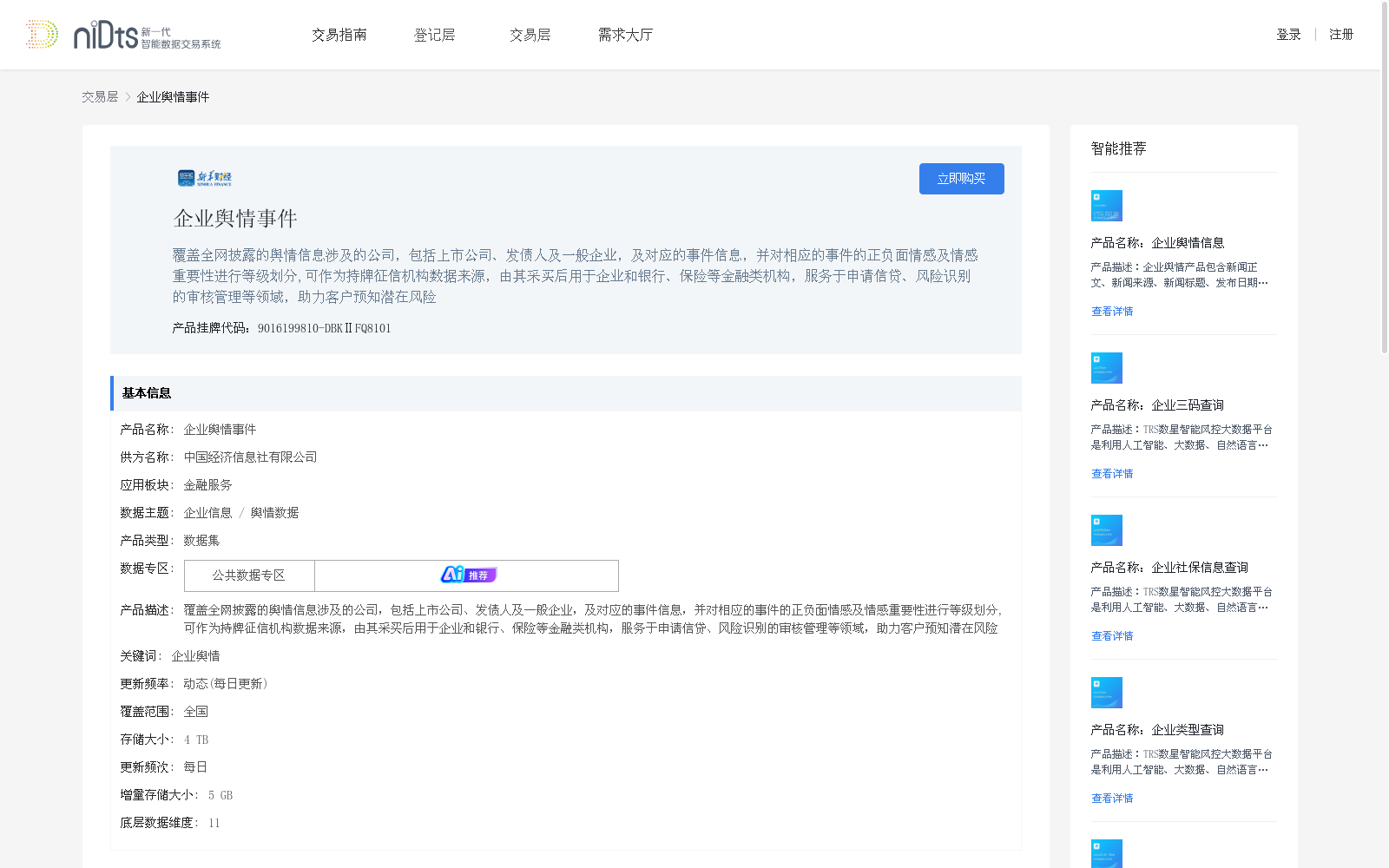Click the 注册 link
Image resolution: width=1389 pixels, height=868 pixels.
pos(1341,35)
